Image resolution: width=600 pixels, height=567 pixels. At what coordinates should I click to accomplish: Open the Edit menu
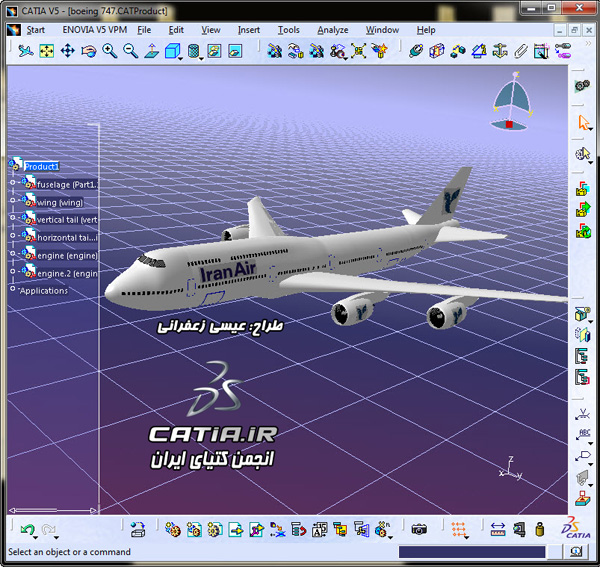click(176, 30)
